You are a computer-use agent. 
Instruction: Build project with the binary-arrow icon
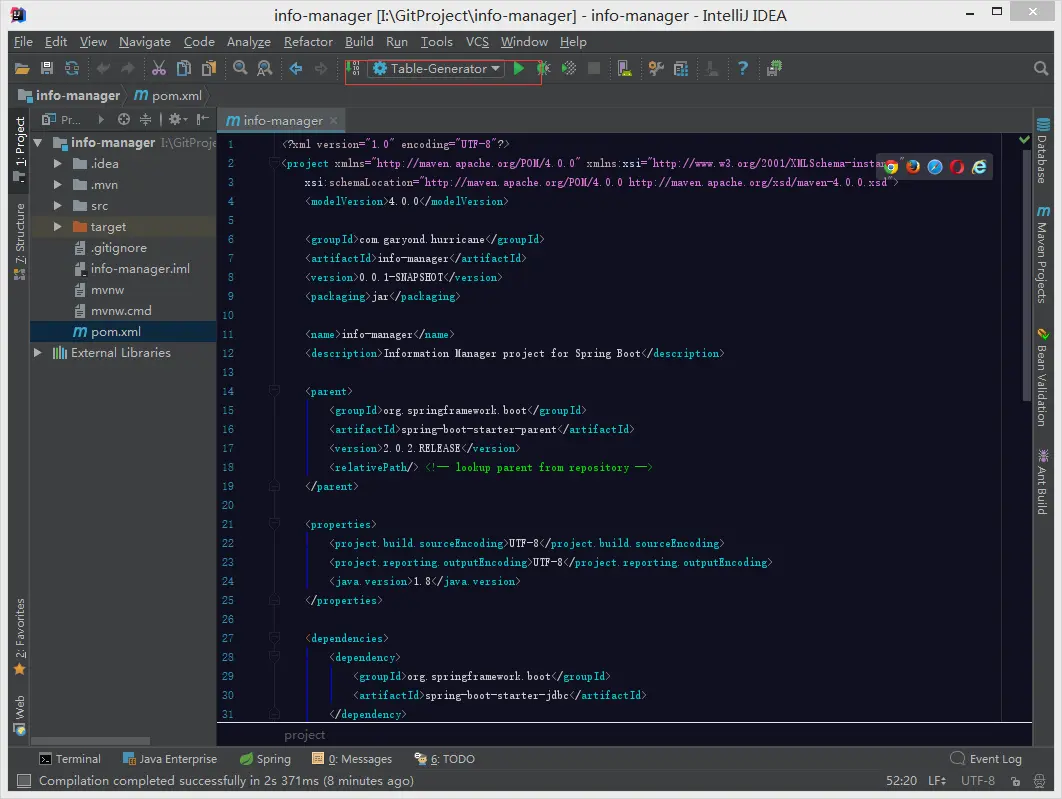click(x=353, y=68)
